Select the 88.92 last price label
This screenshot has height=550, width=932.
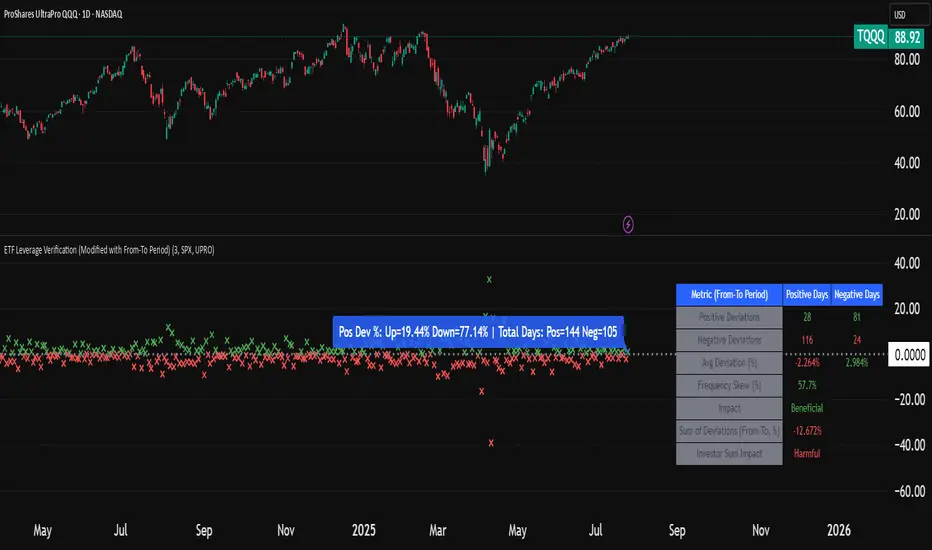pos(908,37)
